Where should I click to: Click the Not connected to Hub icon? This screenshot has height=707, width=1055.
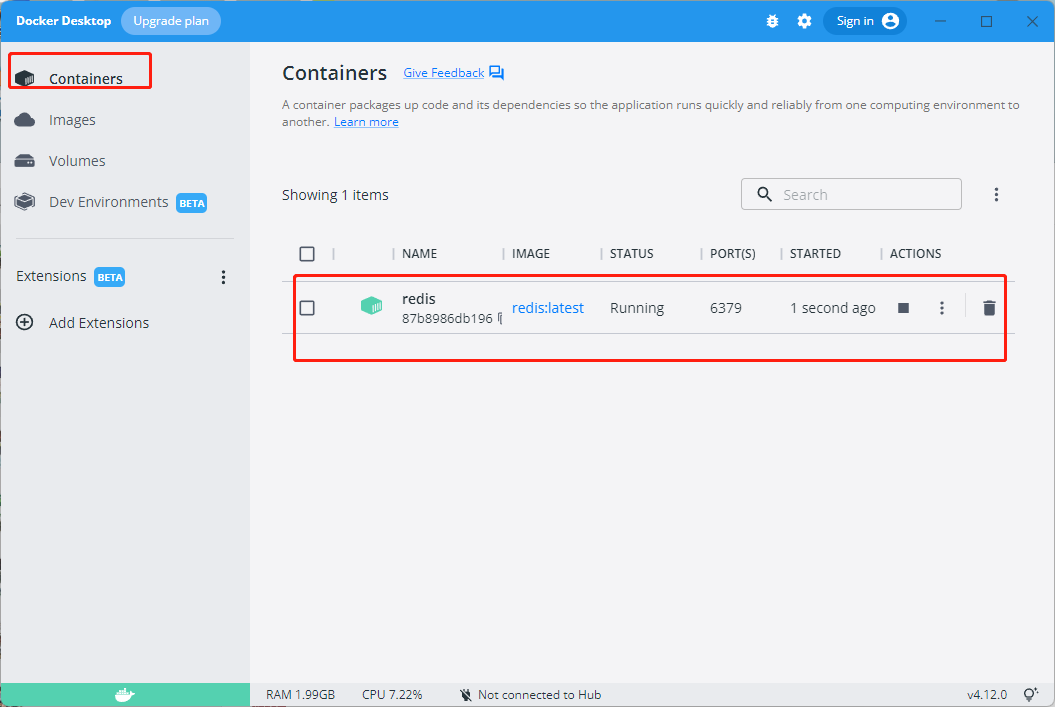point(466,695)
